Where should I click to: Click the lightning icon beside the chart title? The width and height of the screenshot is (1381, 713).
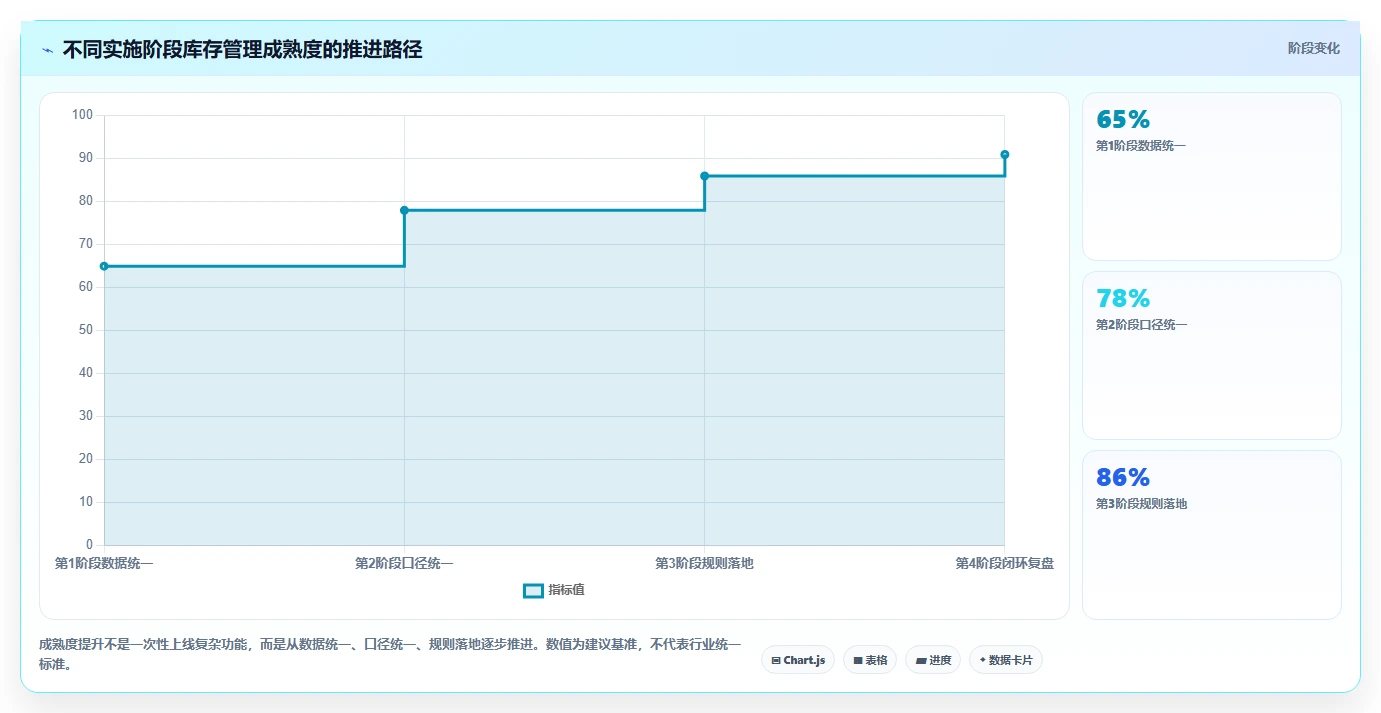click(x=48, y=50)
